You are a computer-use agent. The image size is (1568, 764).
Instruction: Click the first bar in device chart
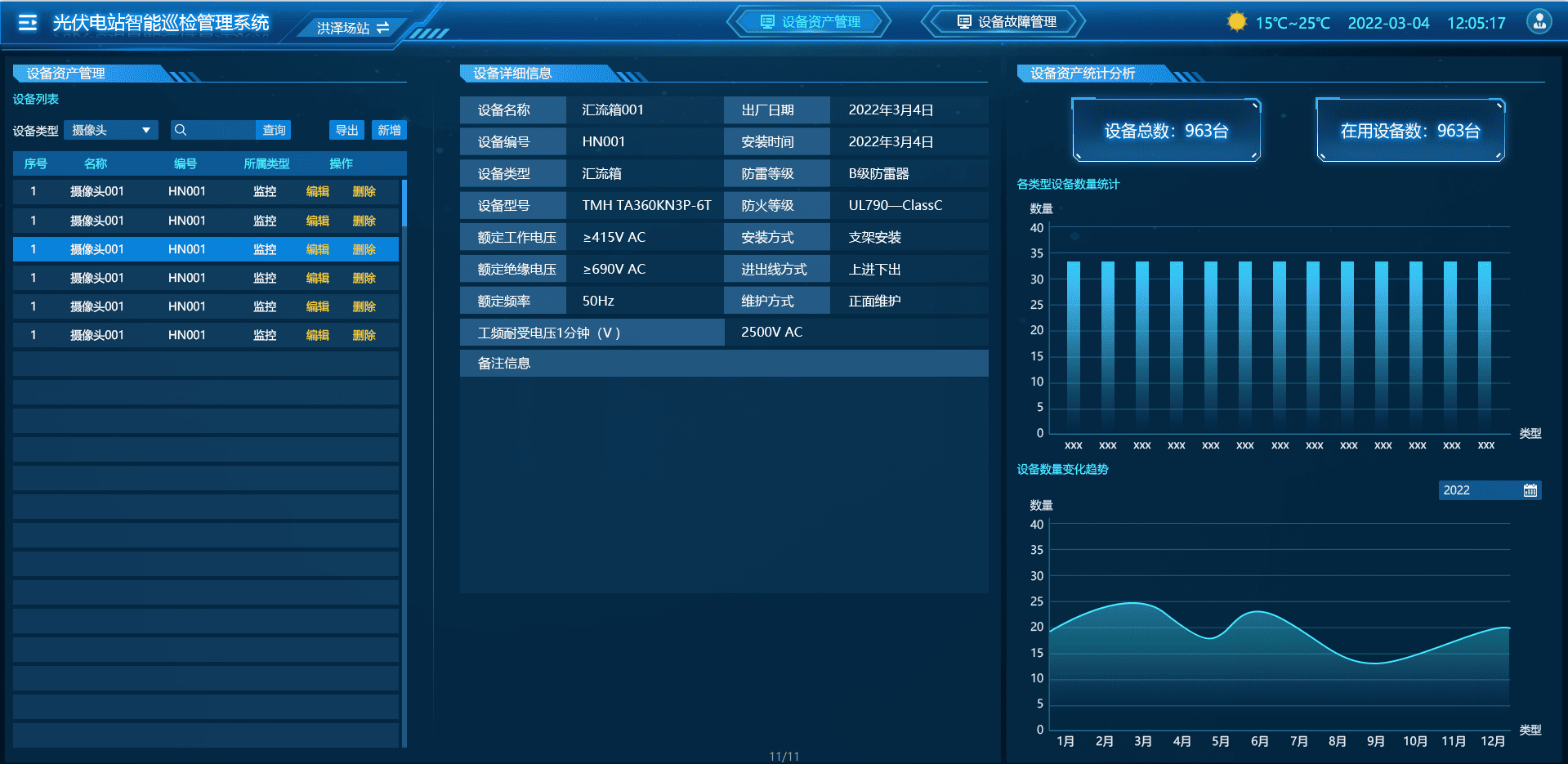(x=1074, y=346)
